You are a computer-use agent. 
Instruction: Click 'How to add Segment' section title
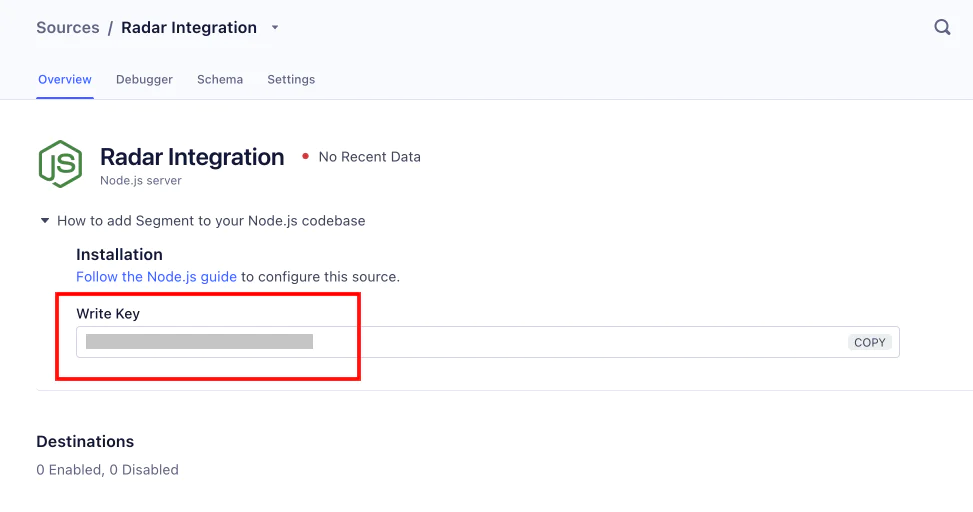(211, 221)
